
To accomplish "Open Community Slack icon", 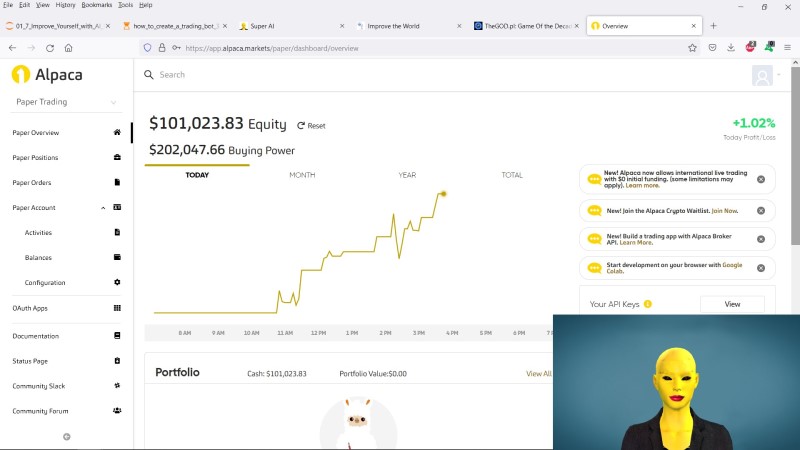I will [117, 386].
